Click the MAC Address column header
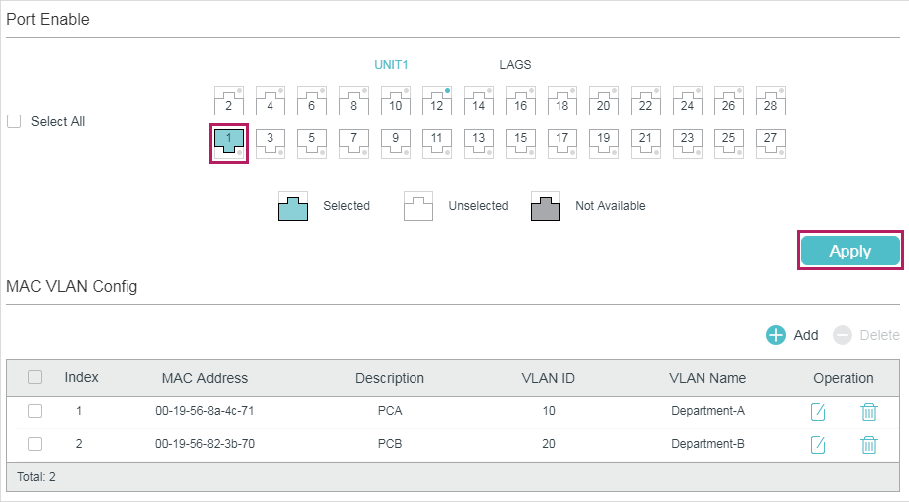This screenshot has width=909, height=502. pos(205,378)
